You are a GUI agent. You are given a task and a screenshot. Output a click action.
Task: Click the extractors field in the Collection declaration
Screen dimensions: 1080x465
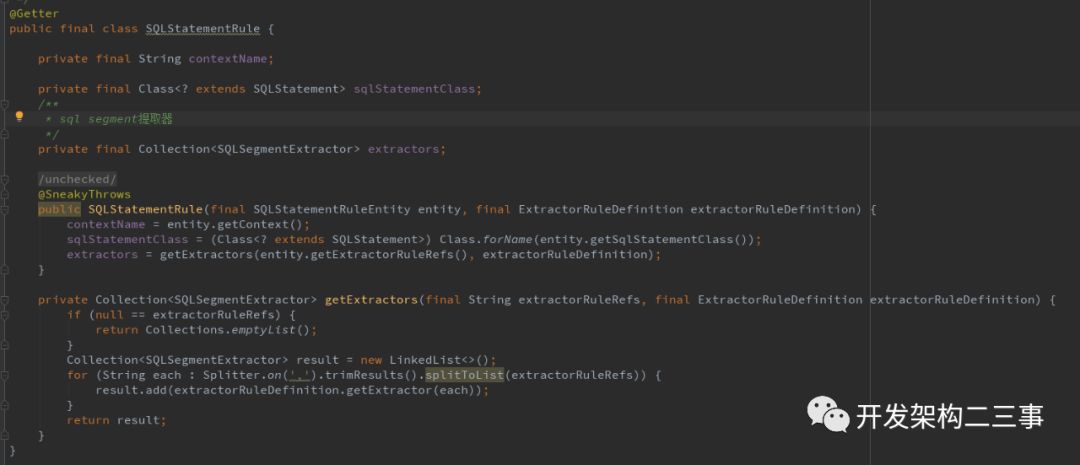[x=403, y=149]
